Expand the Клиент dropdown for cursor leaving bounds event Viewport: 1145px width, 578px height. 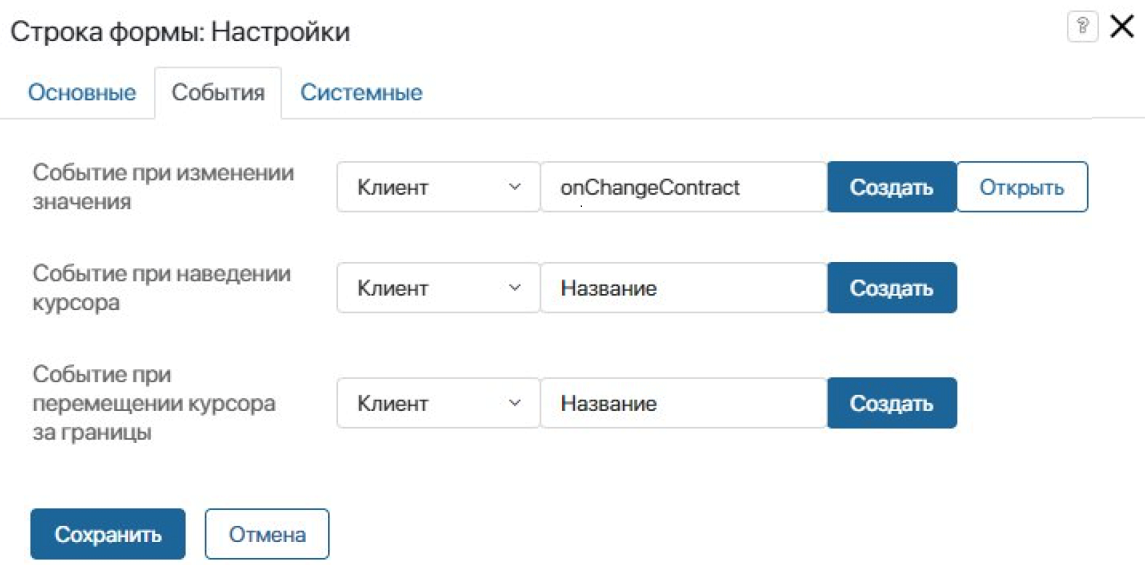437,403
